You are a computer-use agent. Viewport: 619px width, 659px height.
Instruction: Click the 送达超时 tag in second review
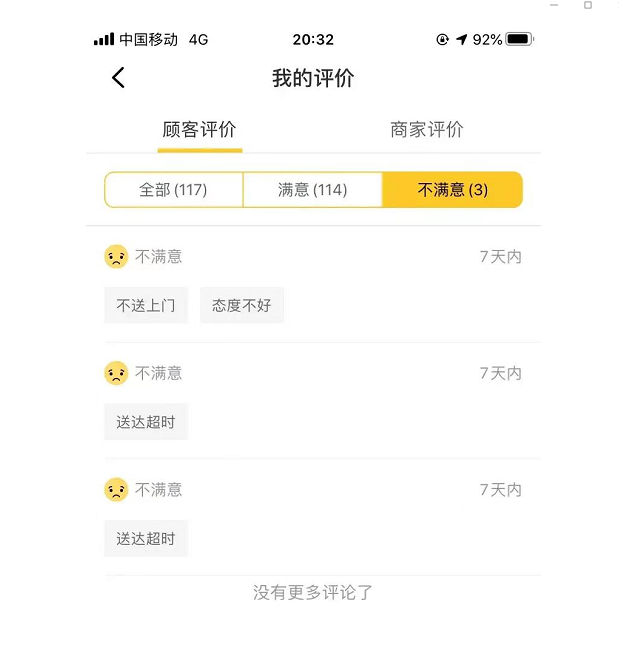(146, 422)
